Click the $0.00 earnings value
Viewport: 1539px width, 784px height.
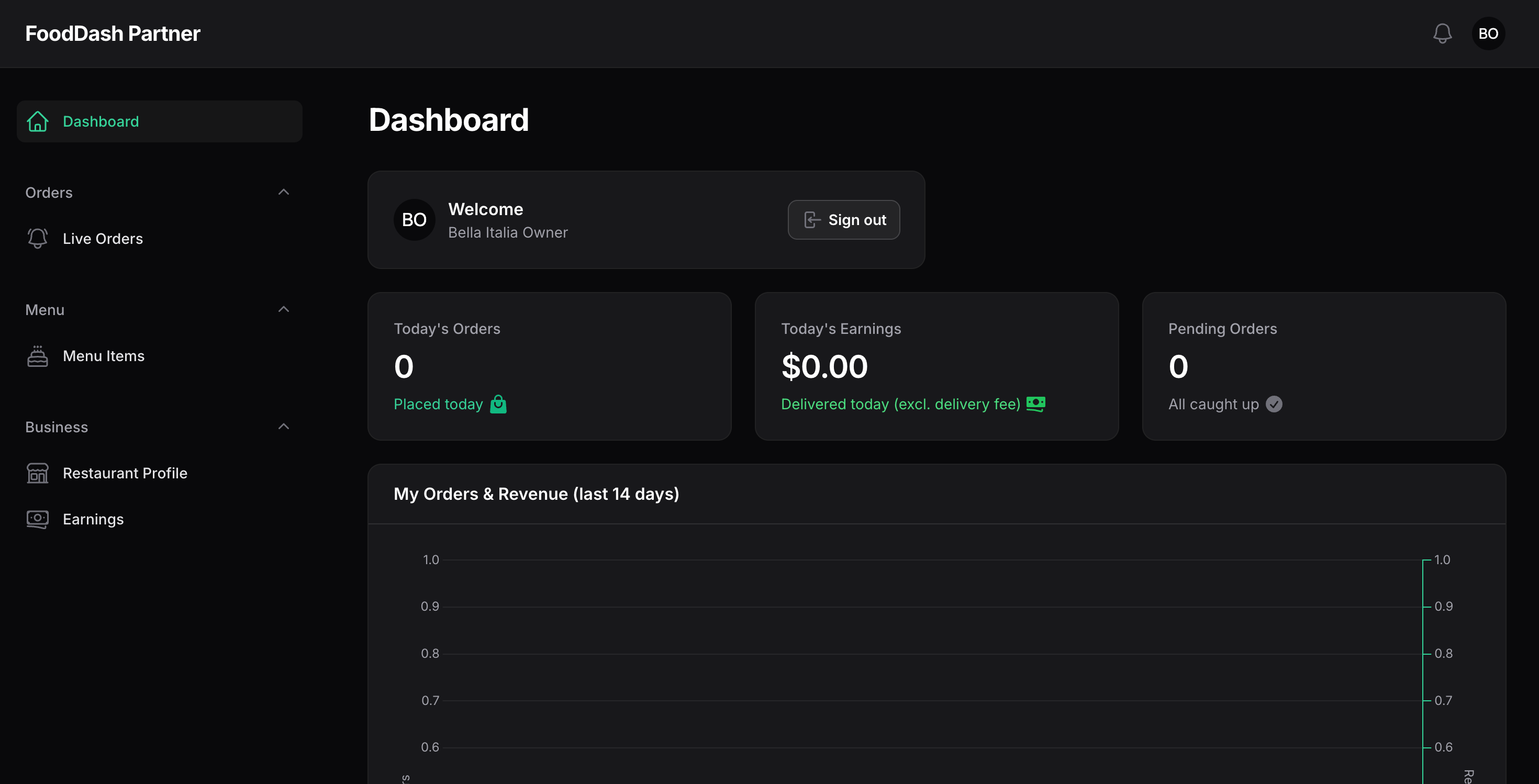pyautogui.click(x=824, y=366)
